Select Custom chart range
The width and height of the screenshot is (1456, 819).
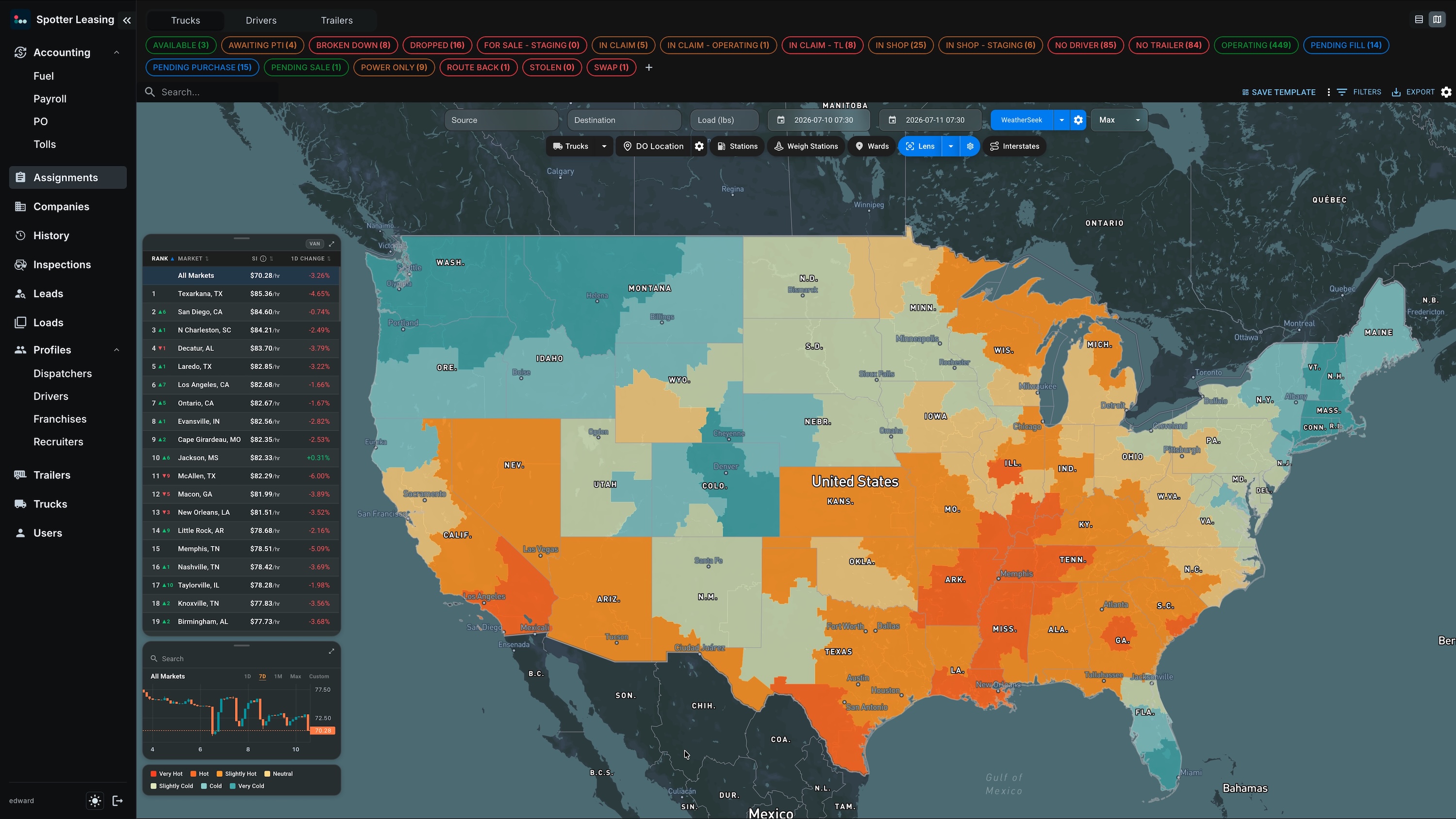(319, 676)
